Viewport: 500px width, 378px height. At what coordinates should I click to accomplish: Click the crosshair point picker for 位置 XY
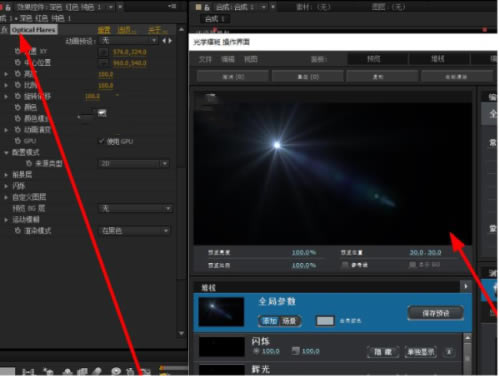(103, 52)
